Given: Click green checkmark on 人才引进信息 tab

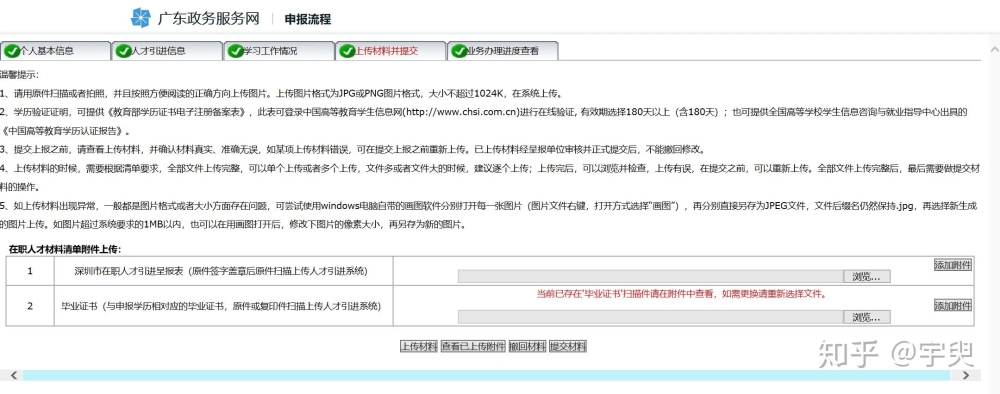Looking at the screenshot, I should click(x=124, y=52).
